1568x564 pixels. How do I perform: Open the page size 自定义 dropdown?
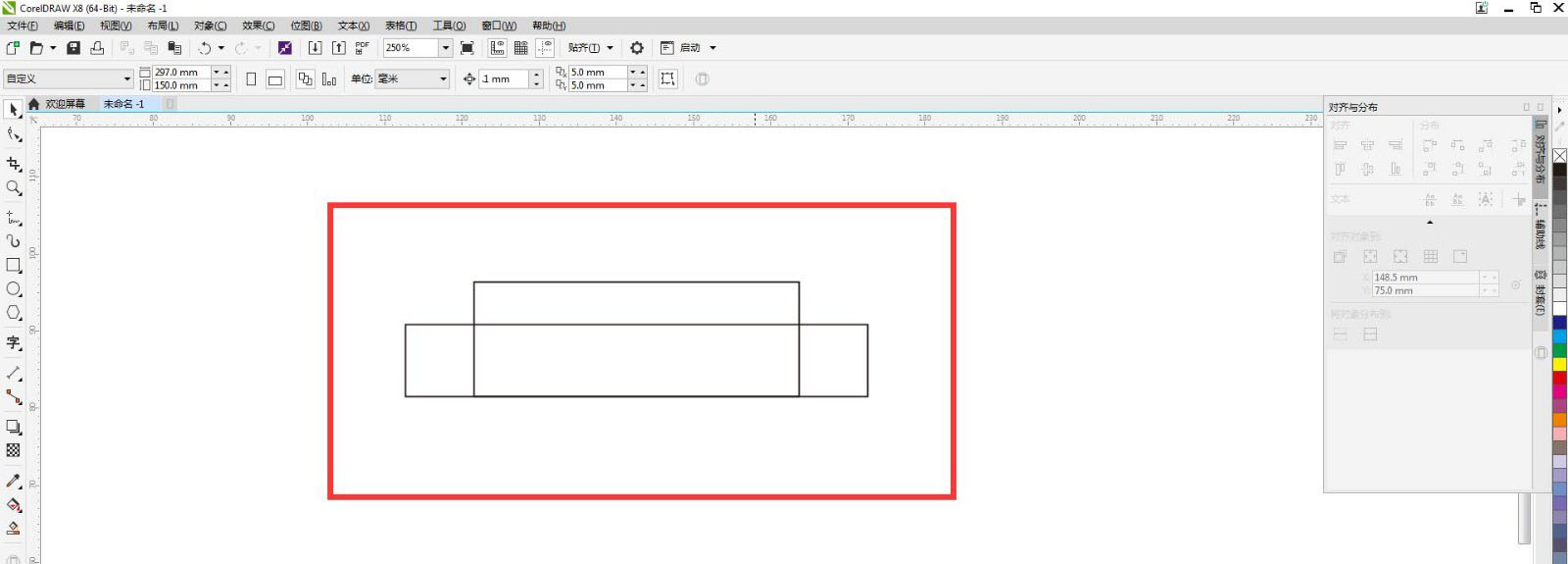(x=126, y=79)
